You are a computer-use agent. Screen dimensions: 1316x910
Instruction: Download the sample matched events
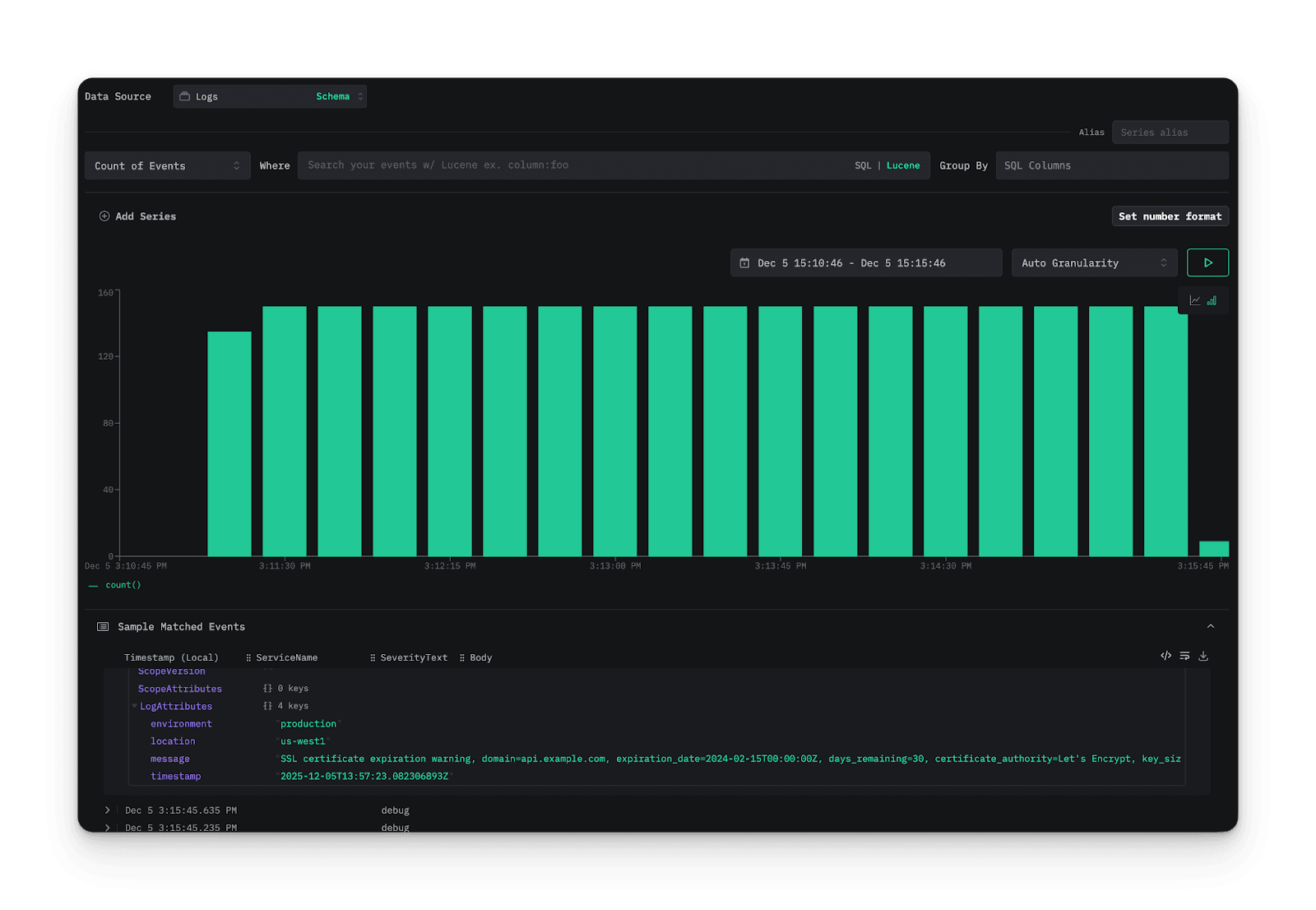(1203, 656)
